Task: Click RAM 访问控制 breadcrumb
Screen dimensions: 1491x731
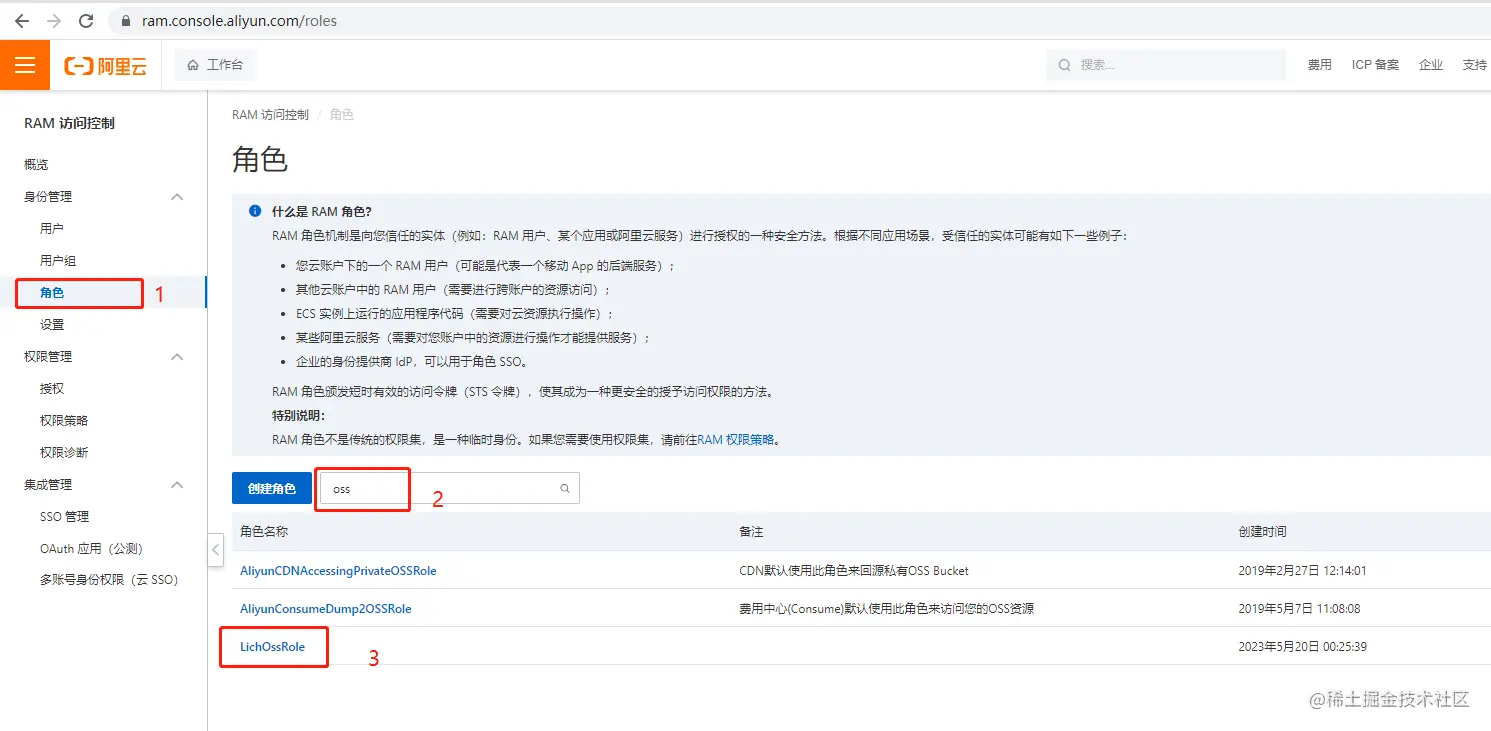Action: point(270,115)
